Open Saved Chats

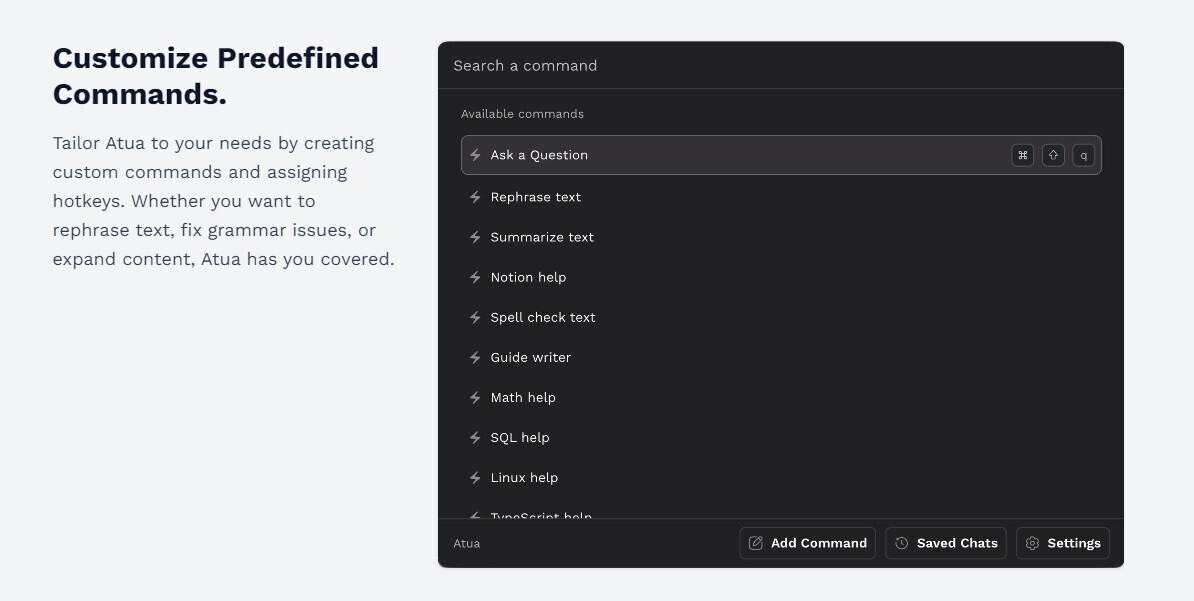click(x=946, y=543)
